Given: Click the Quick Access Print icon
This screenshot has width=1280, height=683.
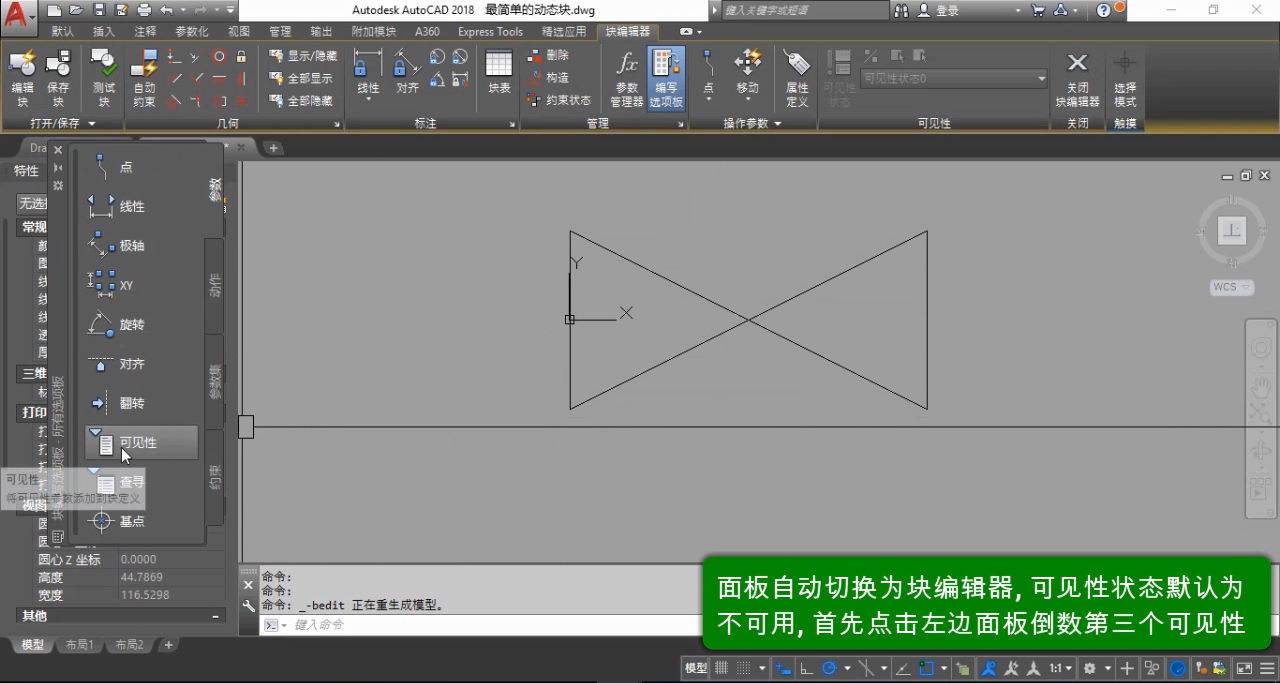Looking at the screenshot, I should [144, 10].
